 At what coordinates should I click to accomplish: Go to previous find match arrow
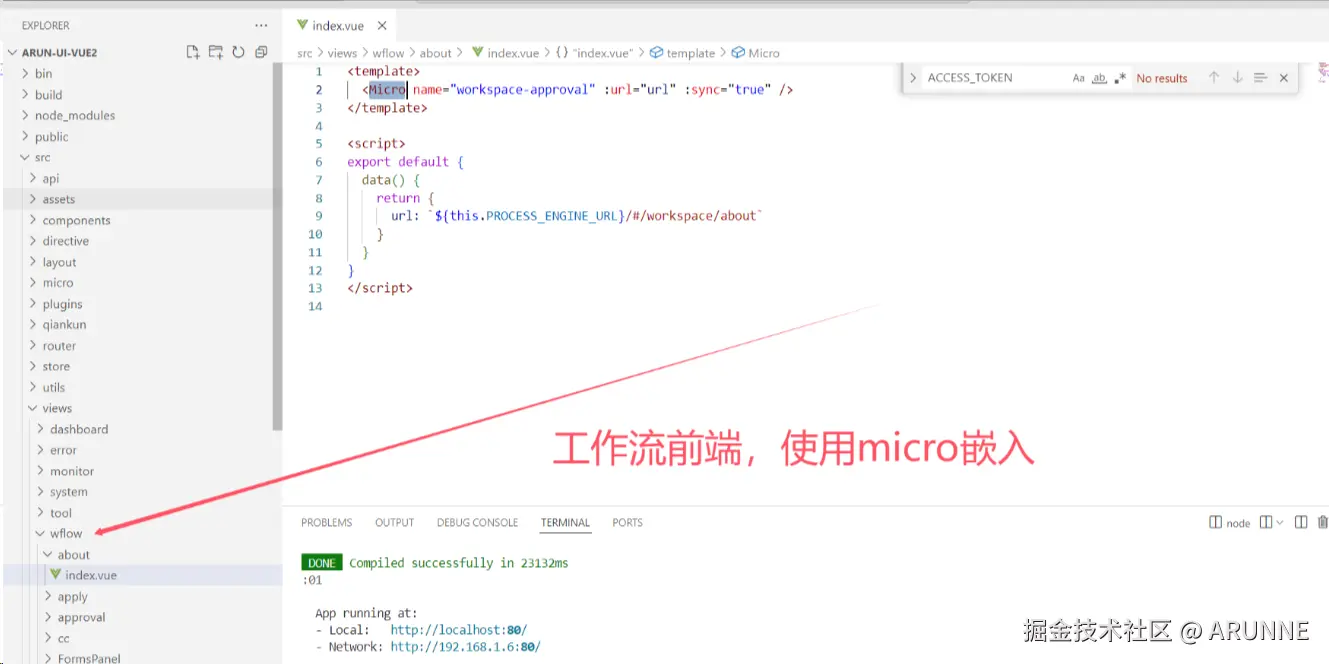1214,78
